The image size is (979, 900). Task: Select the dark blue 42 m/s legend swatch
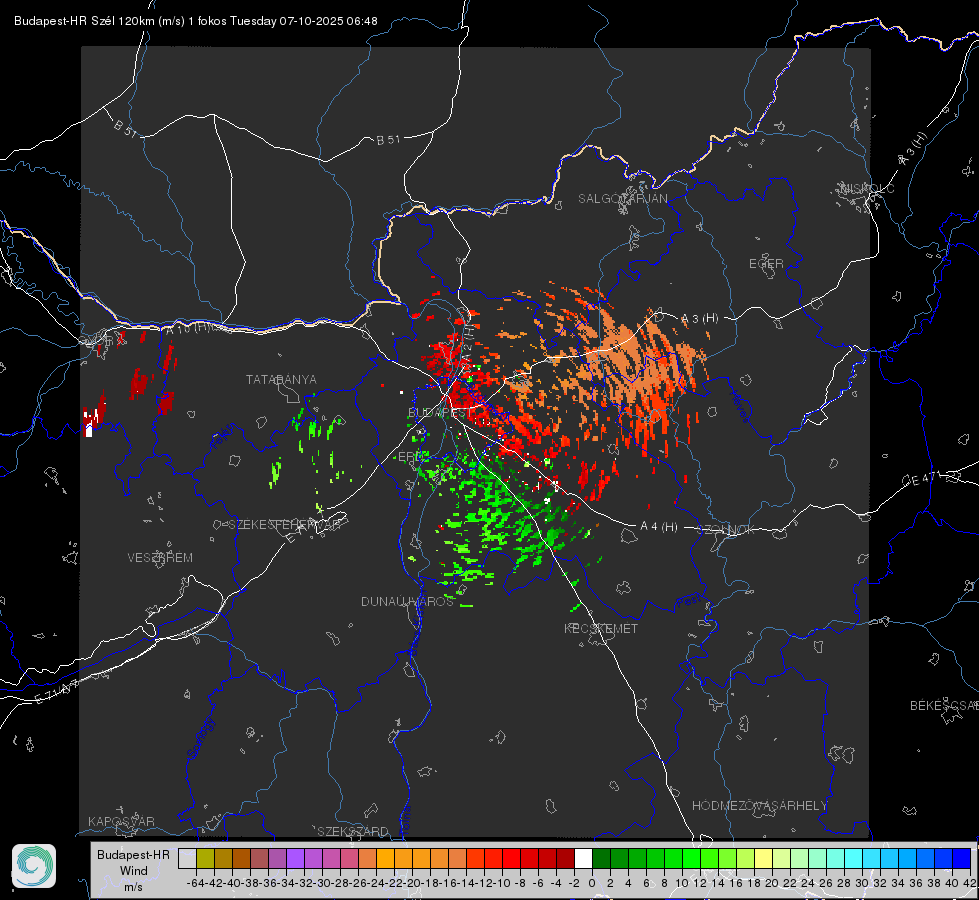pos(962,859)
